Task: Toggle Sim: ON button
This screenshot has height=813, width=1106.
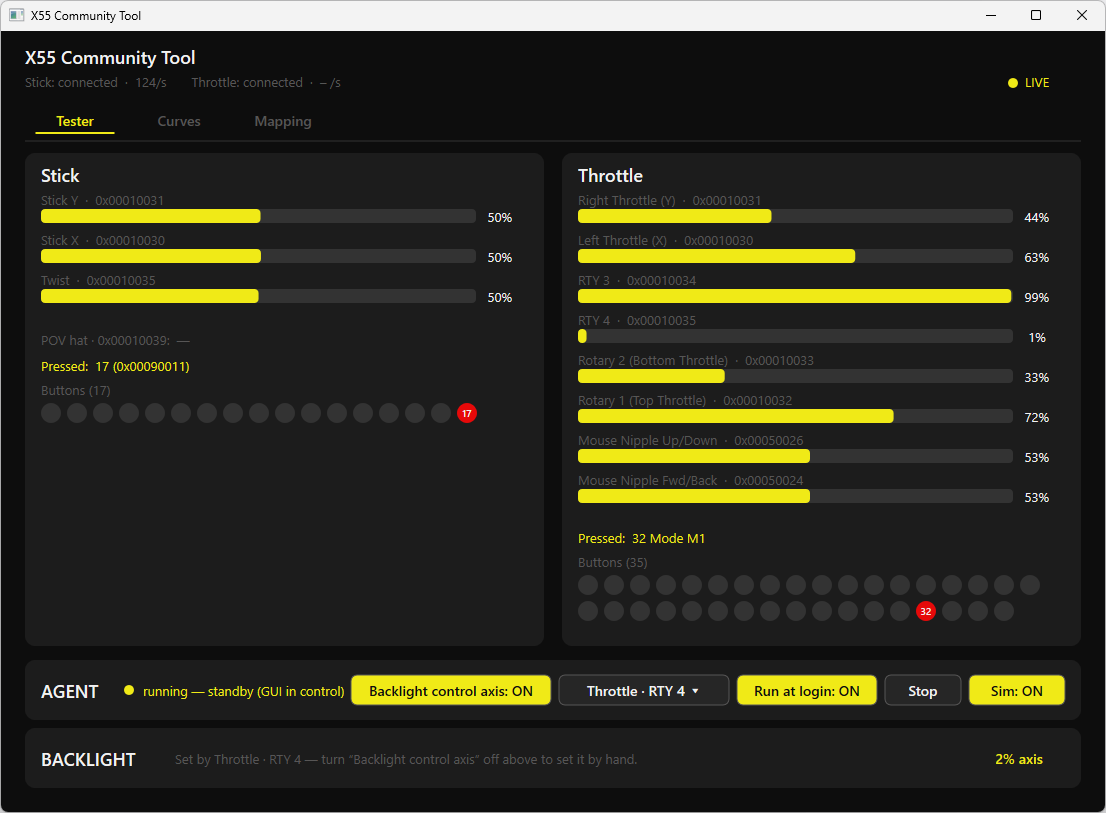Action: tap(1016, 691)
